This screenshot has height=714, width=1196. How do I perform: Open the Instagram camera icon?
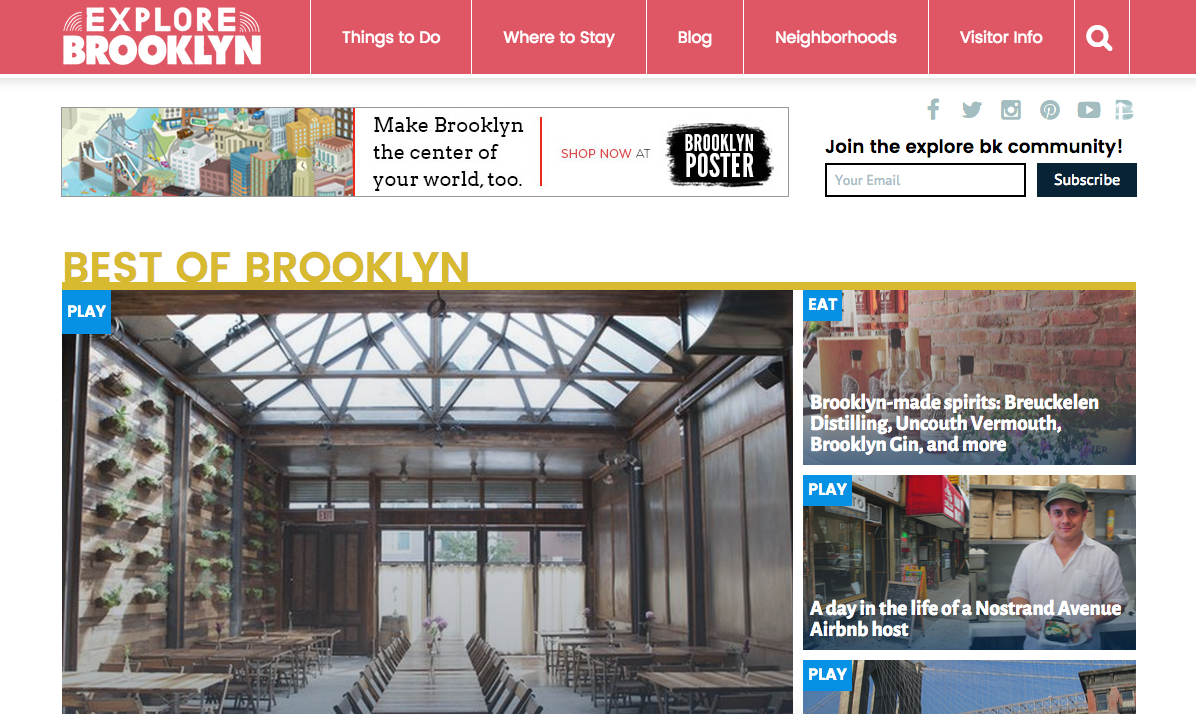click(1011, 110)
